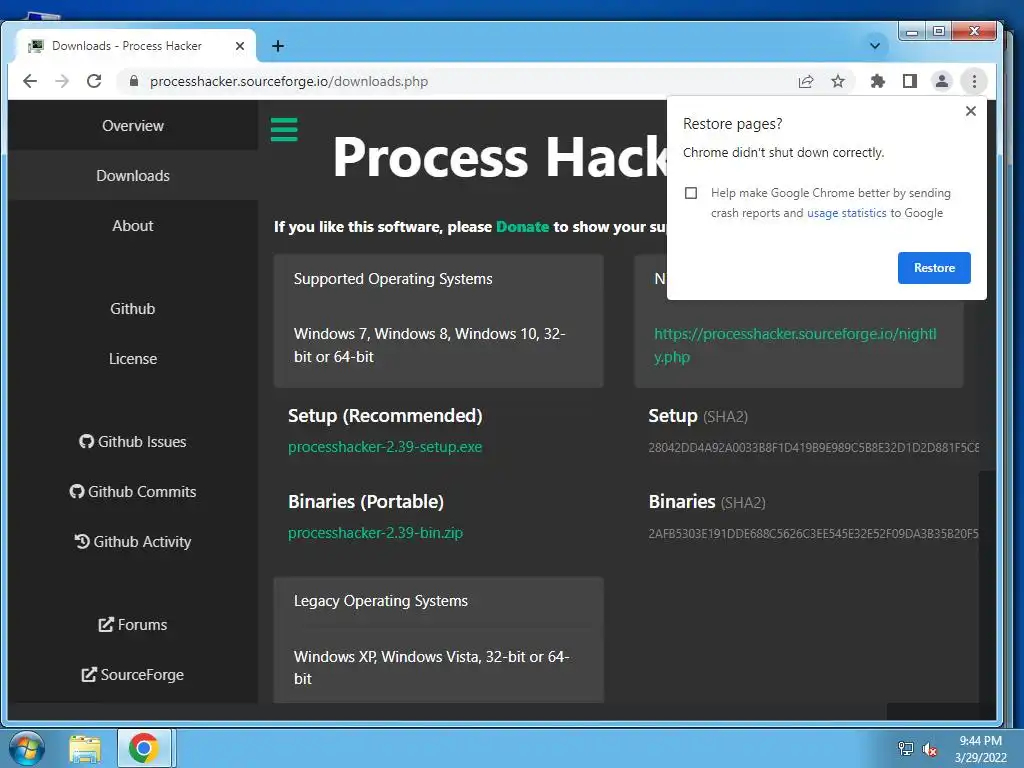Click the browser forward arrow
The width and height of the screenshot is (1024, 768).
(x=62, y=81)
